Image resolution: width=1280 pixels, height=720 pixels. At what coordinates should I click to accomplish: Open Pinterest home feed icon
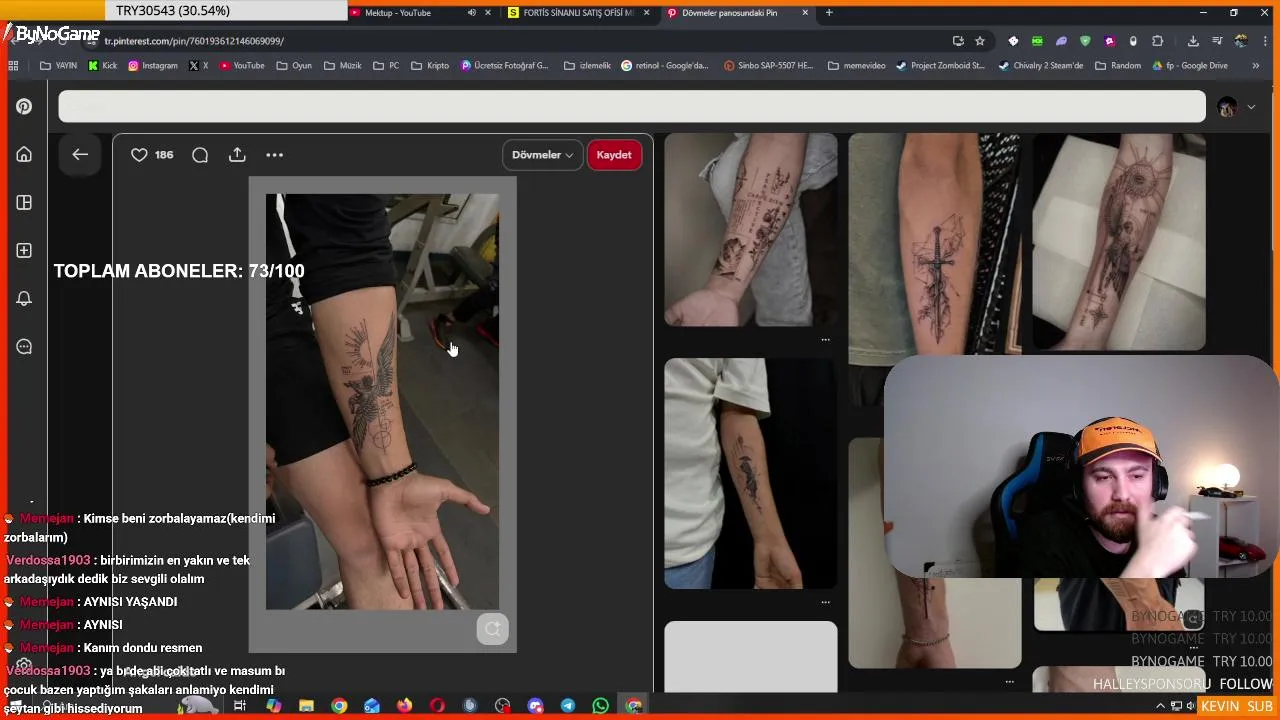pyautogui.click(x=24, y=154)
